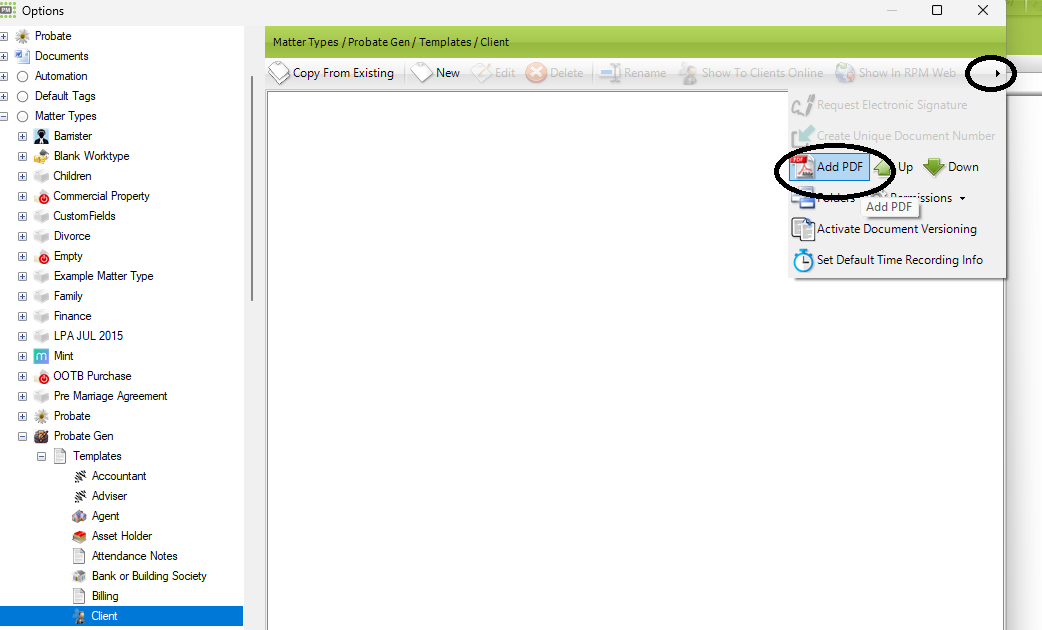Expand the Automation tree node
This screenshot has height=630, width=1042.
click(4, 76)
